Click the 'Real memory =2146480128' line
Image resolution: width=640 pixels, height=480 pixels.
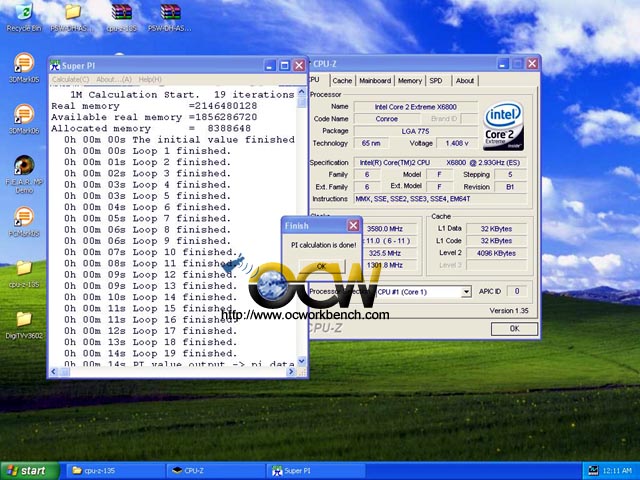point(154,106)
